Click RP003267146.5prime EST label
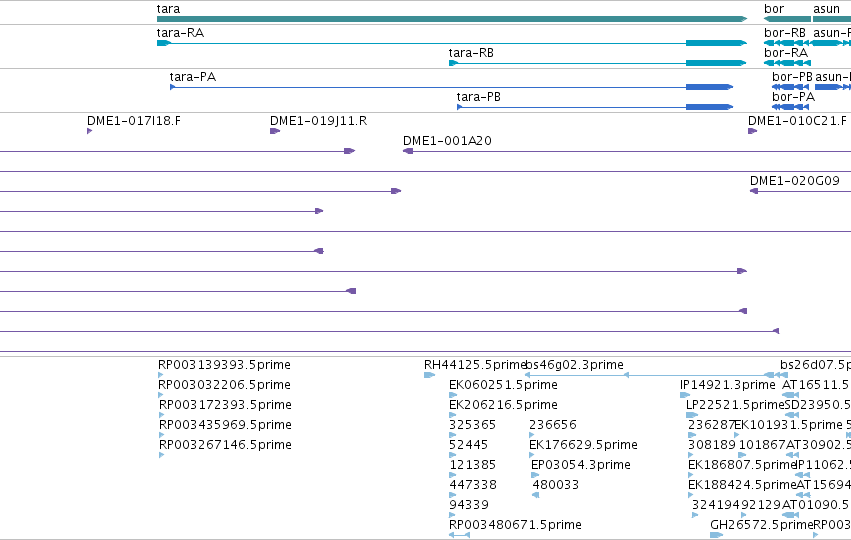This screenshot has width=851, height=540. [x=225, y=444]
